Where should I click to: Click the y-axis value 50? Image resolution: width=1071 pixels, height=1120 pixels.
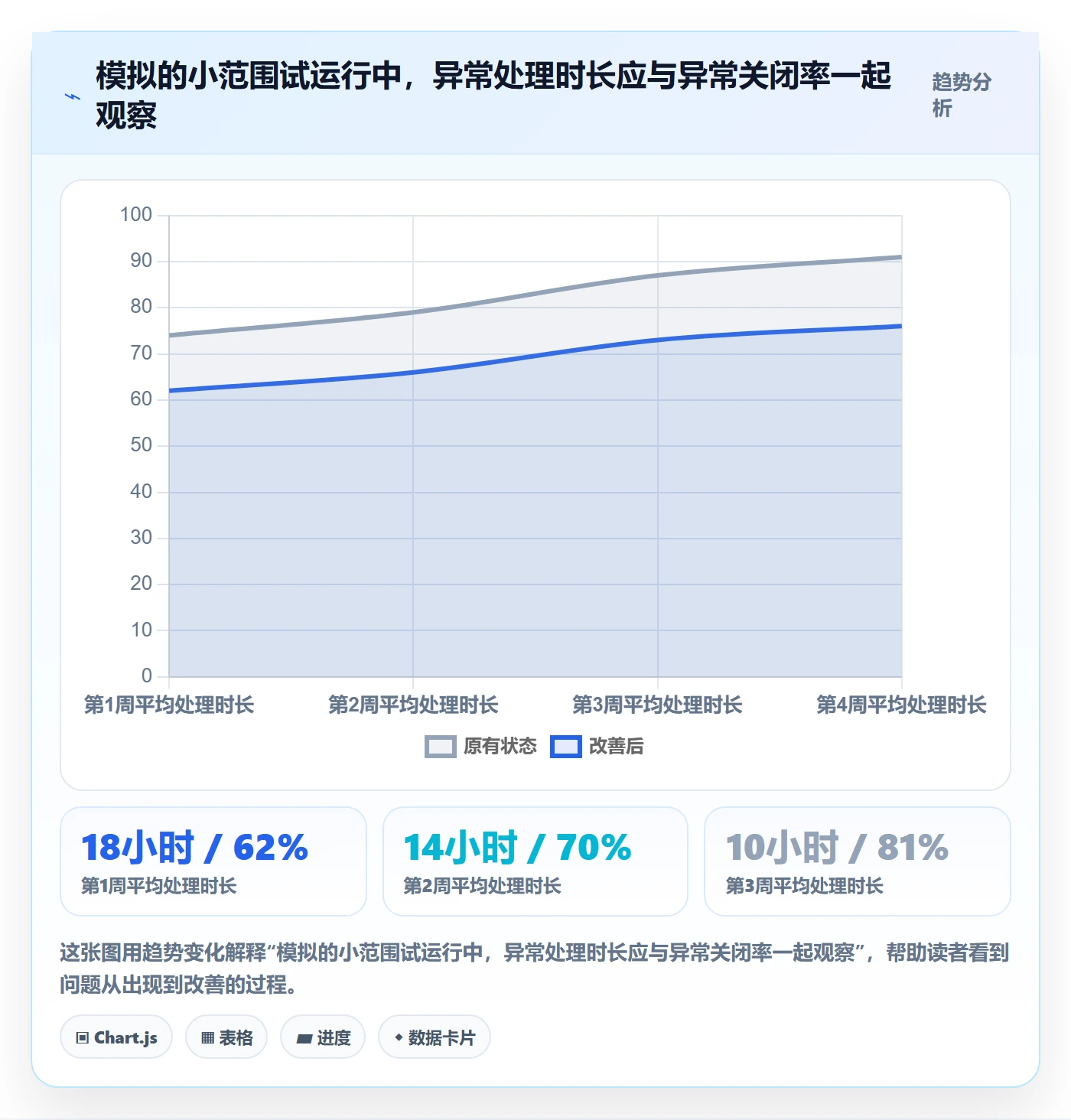(142, 445)
